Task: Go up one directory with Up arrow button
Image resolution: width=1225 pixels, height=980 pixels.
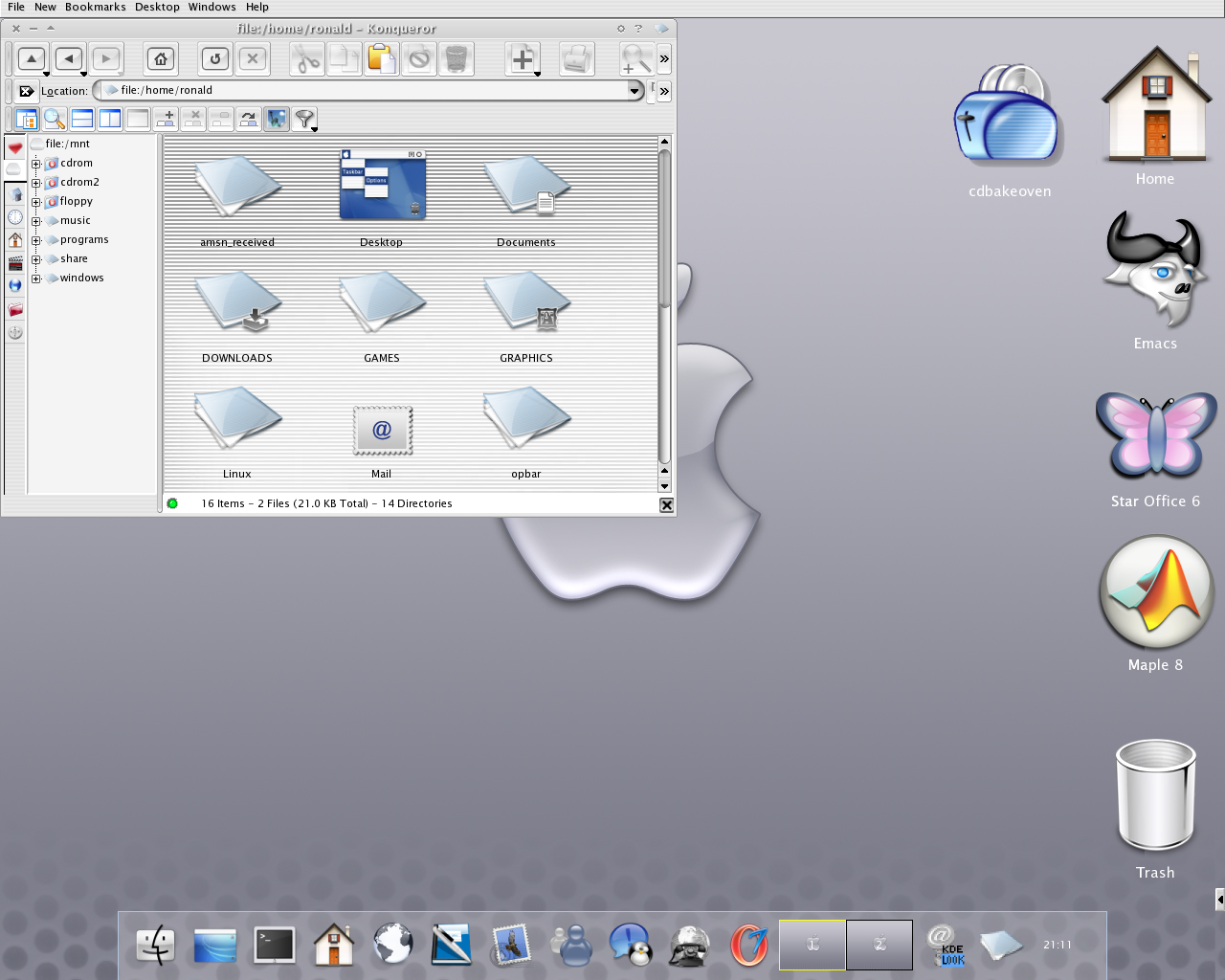Action: (32, 59)
